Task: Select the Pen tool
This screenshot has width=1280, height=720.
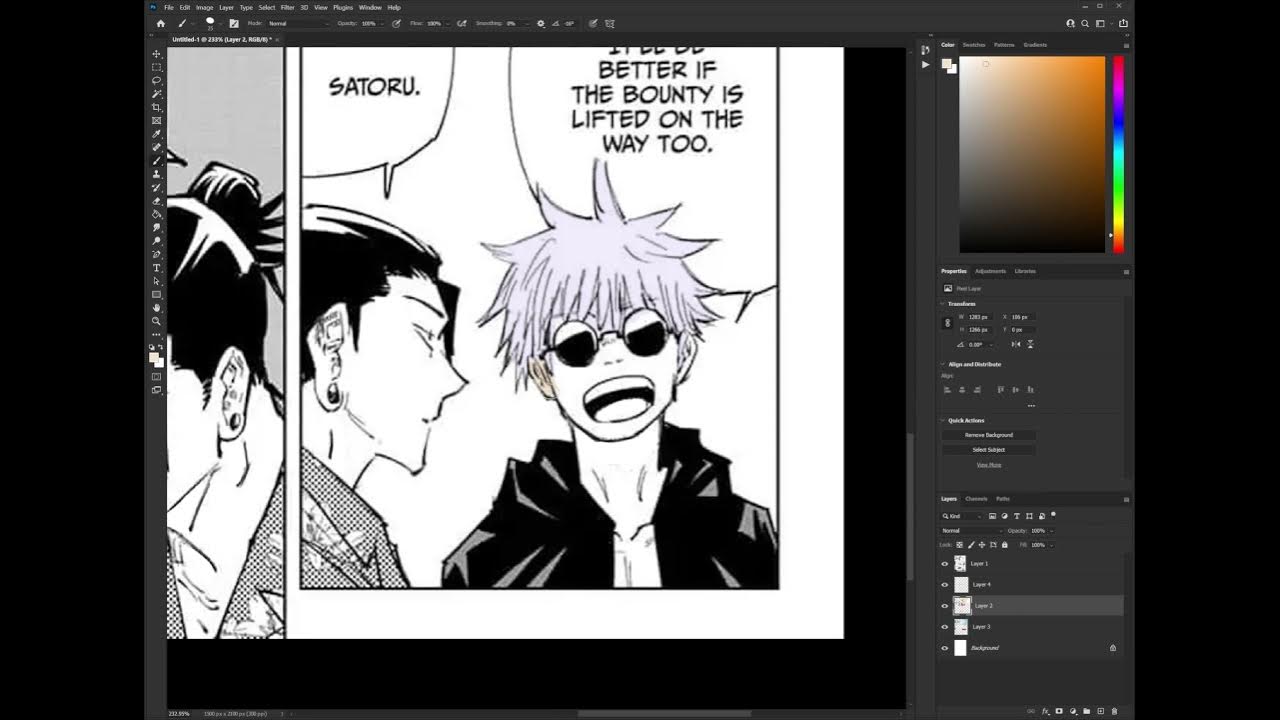Action: click(x=156, y=254)
